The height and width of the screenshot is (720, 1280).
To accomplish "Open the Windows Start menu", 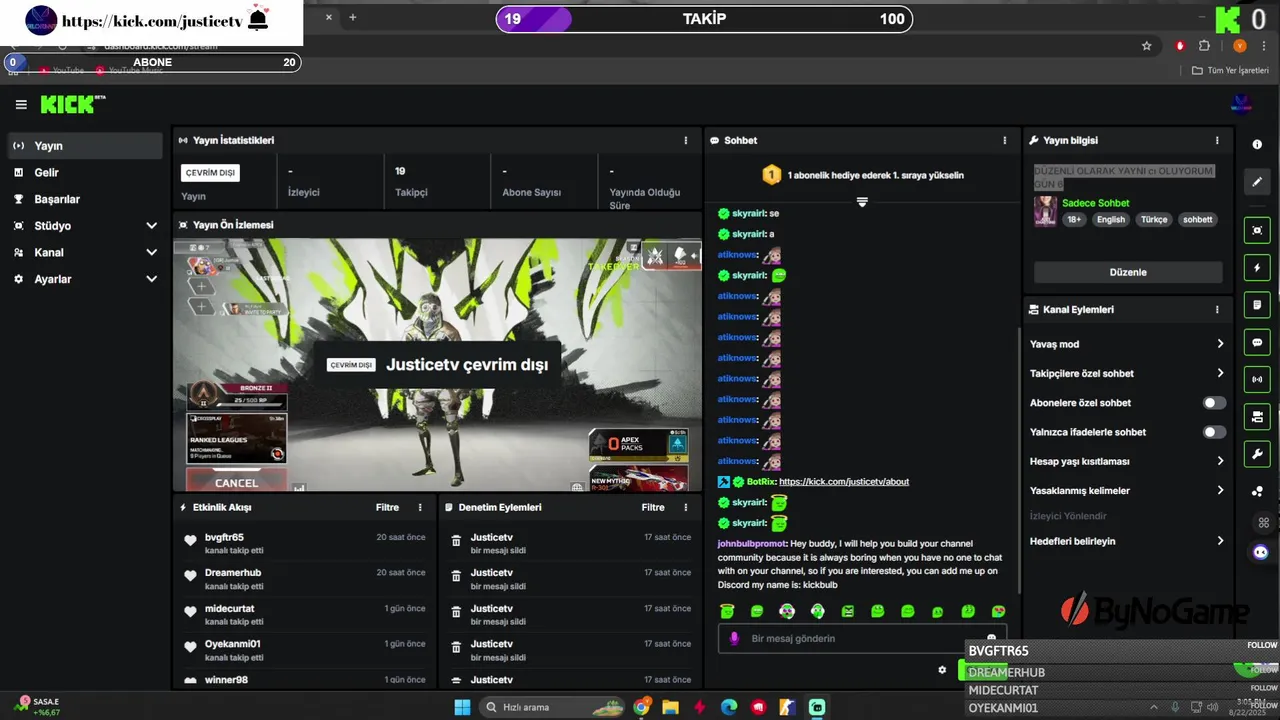I will tap(462, 707).
